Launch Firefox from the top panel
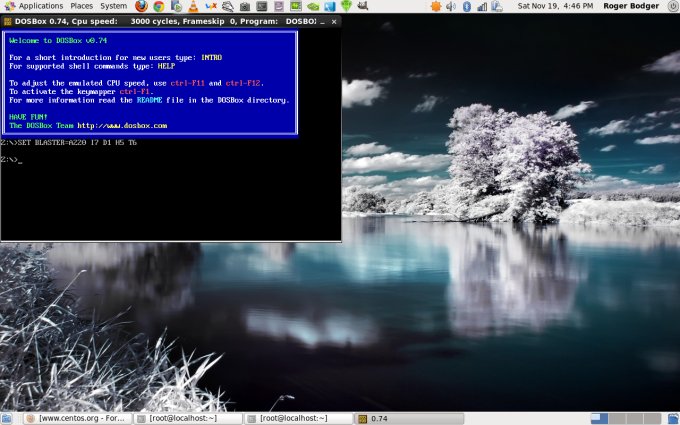This screenshot has width=680, height=425. tap(141, 6)
